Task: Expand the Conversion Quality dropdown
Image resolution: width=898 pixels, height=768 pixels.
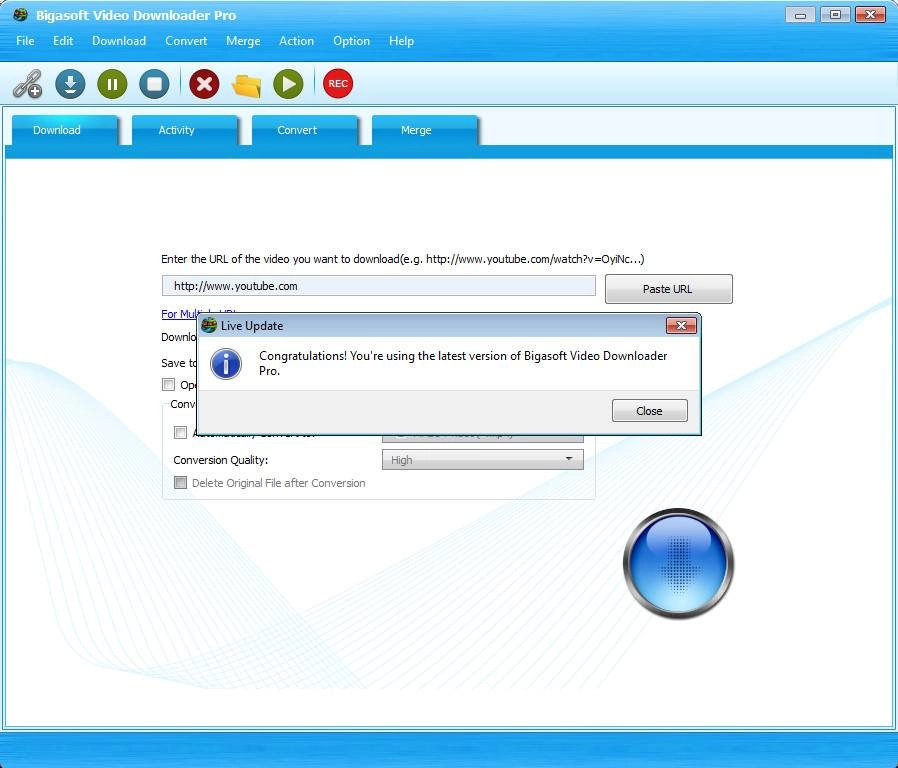Action: pyautogui.click(x=483, y=459)
